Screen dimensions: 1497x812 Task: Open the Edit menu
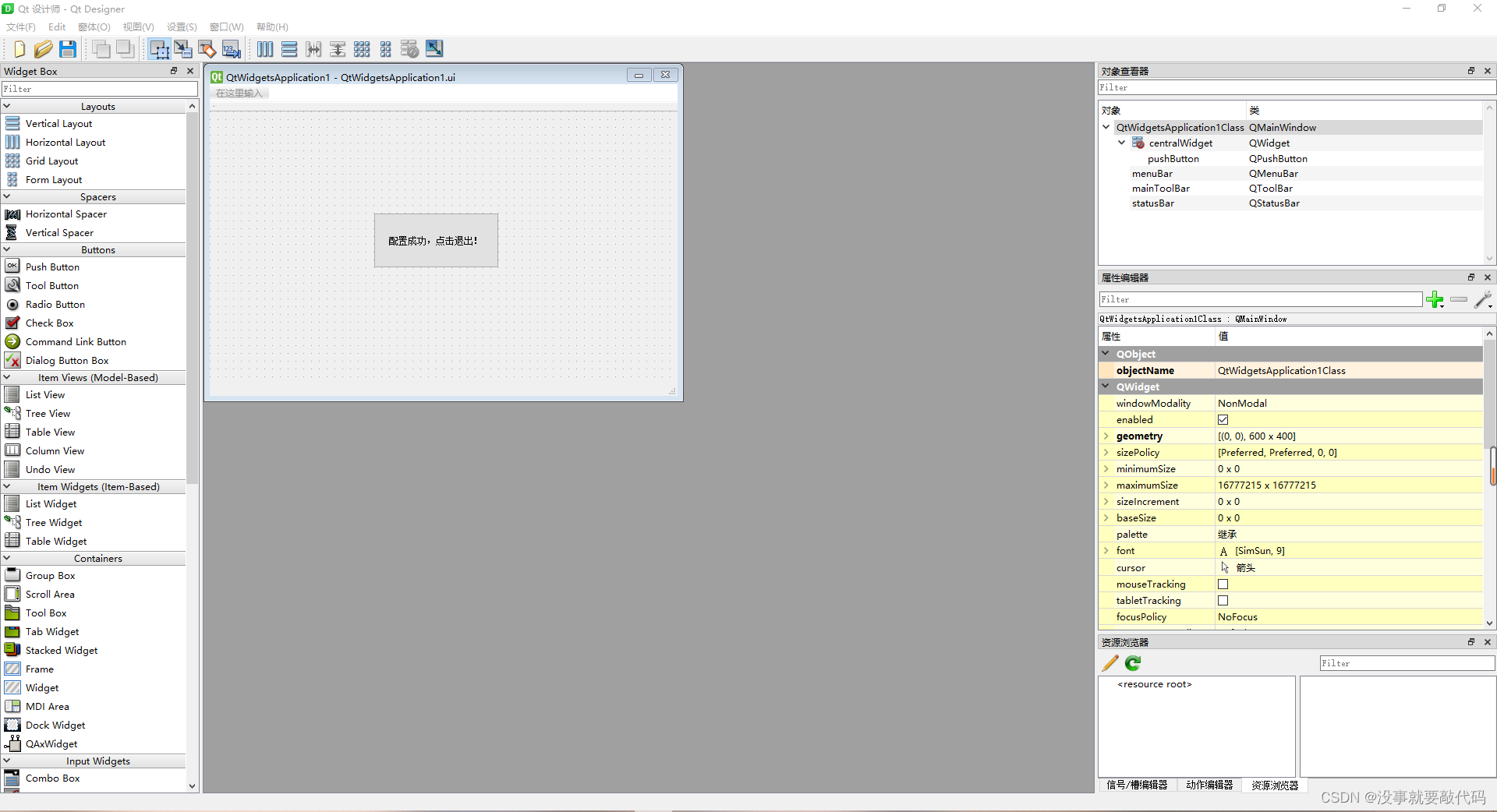57,27
